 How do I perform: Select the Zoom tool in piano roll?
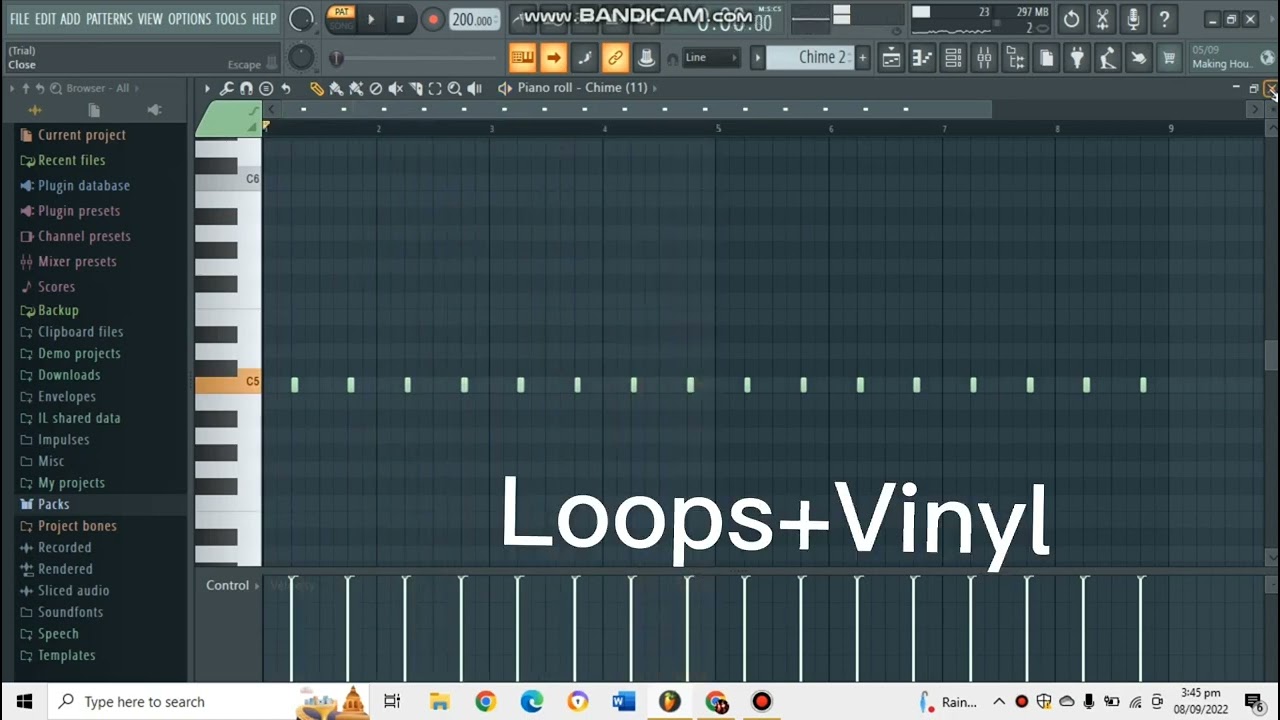455,88
